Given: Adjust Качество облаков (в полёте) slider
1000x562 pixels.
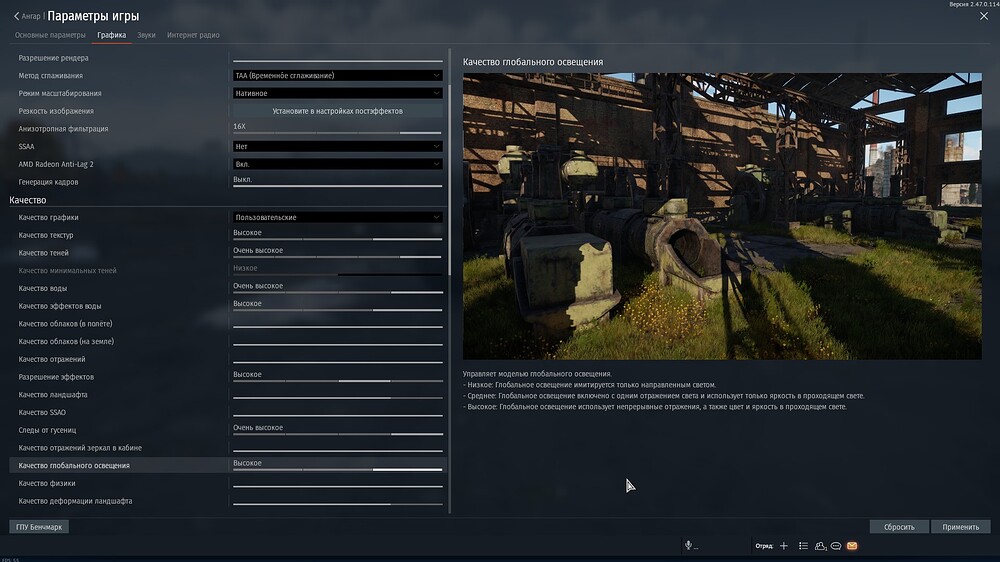Looking at the screenshot, I should (x=337, y=327).
